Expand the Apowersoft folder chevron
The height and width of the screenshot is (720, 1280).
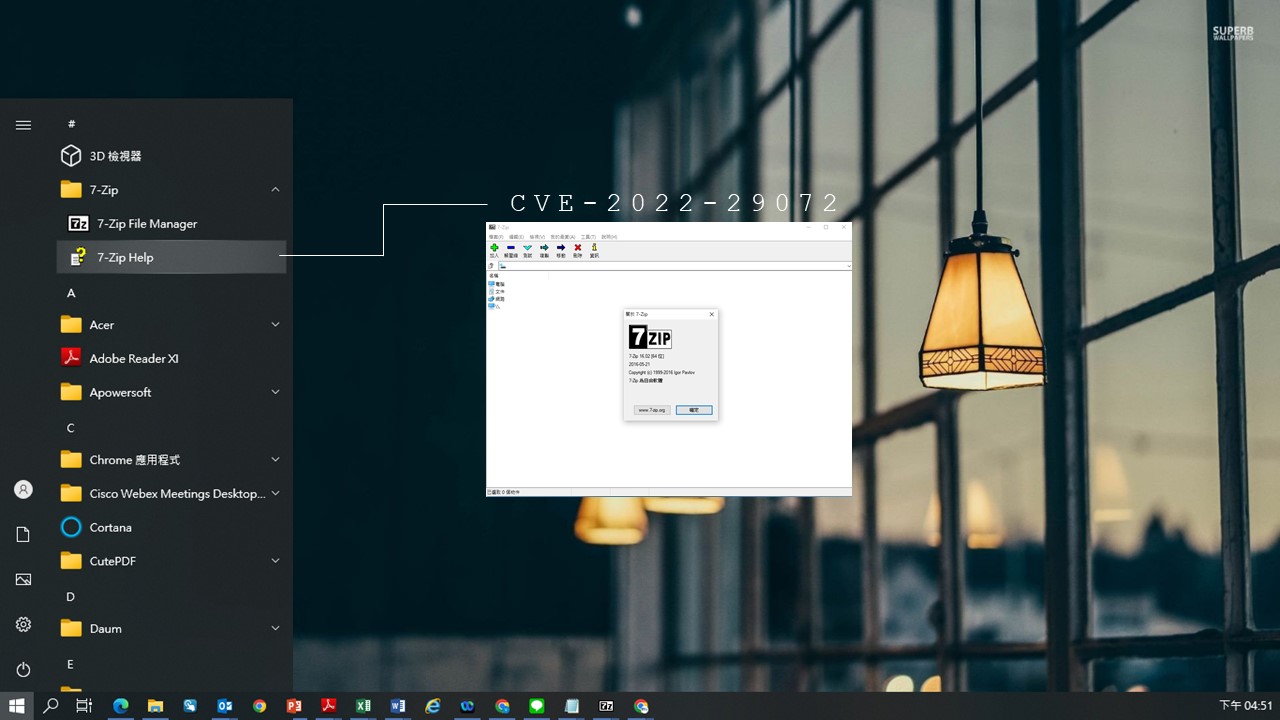coord(275,392)
